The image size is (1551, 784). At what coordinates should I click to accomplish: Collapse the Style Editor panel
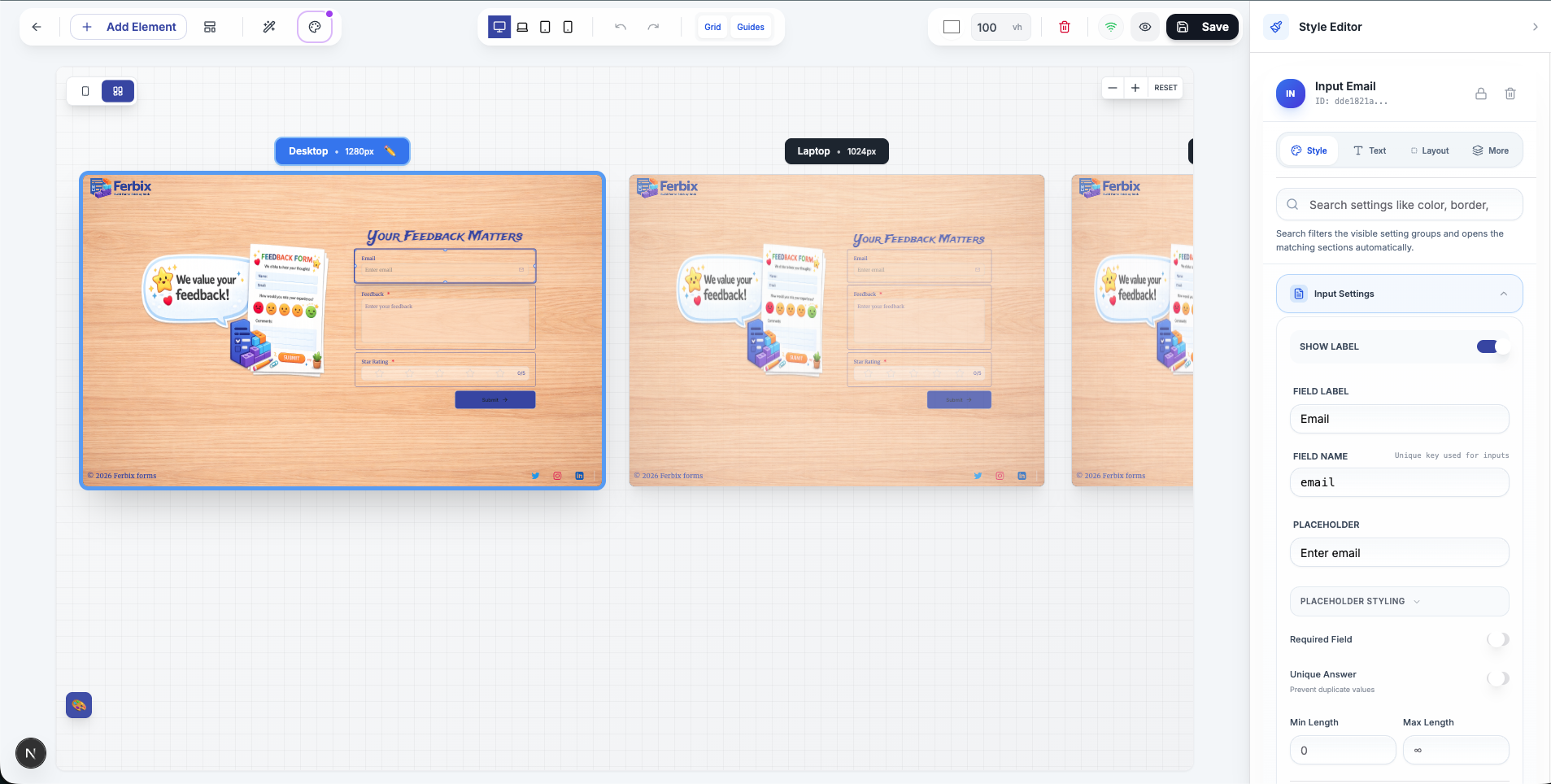pos(1535,27)
